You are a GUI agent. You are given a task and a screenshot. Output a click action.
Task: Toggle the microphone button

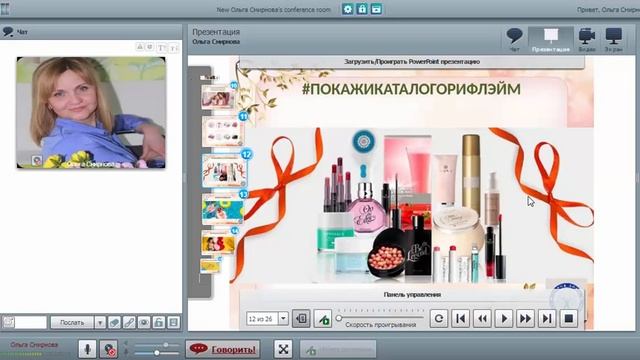tap(87, 349)
